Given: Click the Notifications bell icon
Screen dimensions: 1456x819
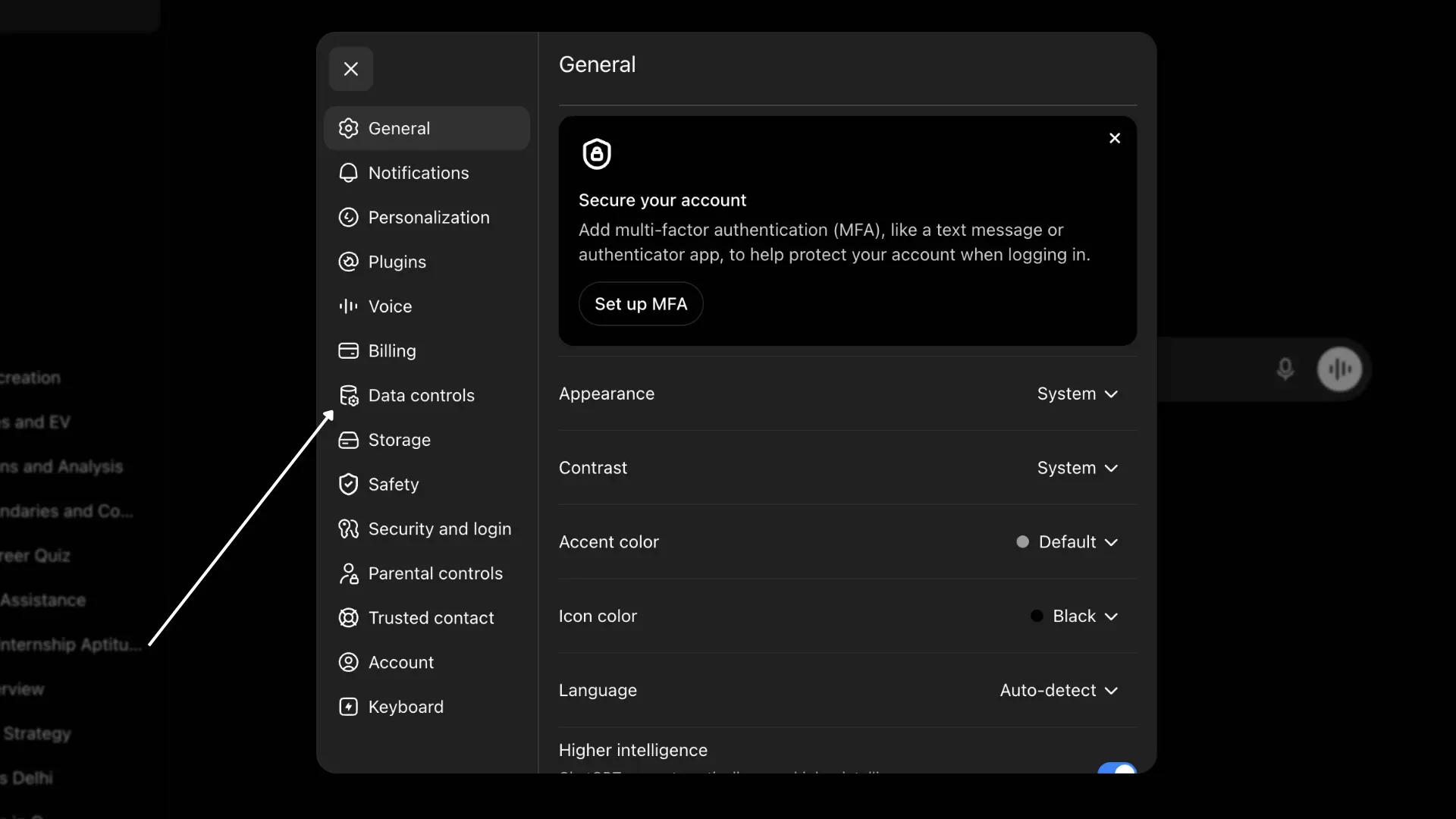Looking at the screenshot, I should (348, 173).
